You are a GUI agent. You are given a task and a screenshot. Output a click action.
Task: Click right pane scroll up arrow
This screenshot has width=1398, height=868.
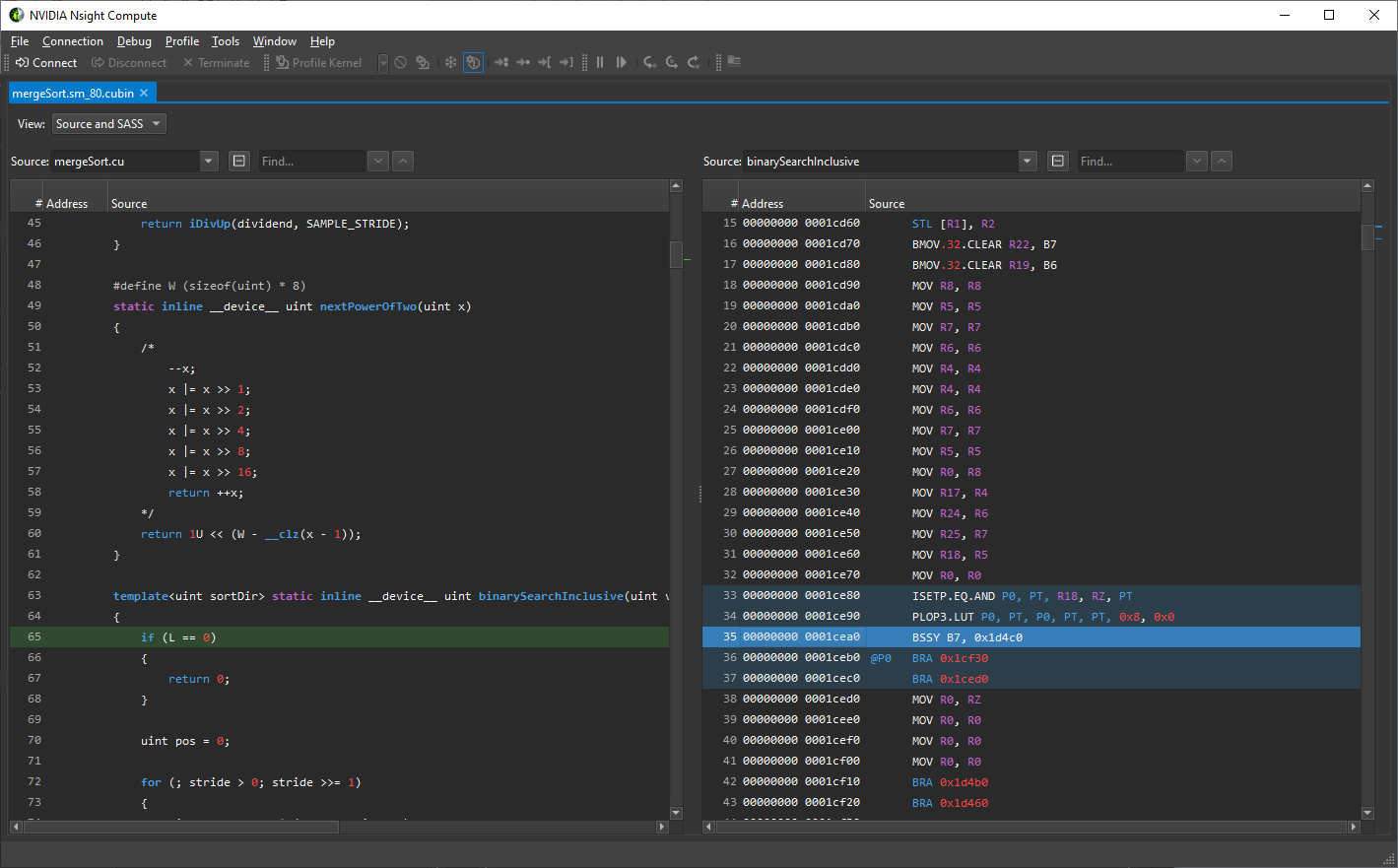[x=1367, y=186]
